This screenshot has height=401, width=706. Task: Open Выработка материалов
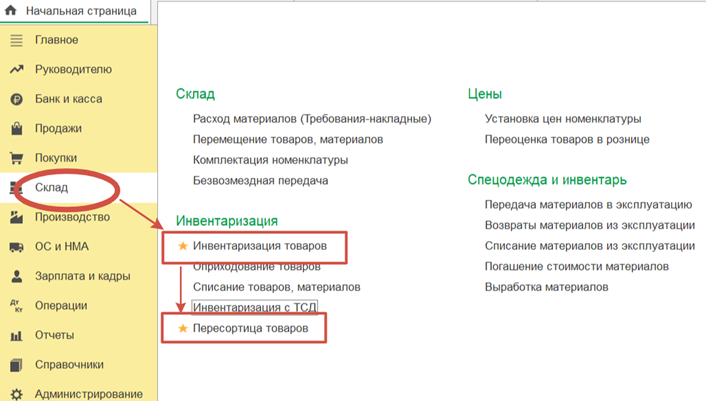[546, 287]
